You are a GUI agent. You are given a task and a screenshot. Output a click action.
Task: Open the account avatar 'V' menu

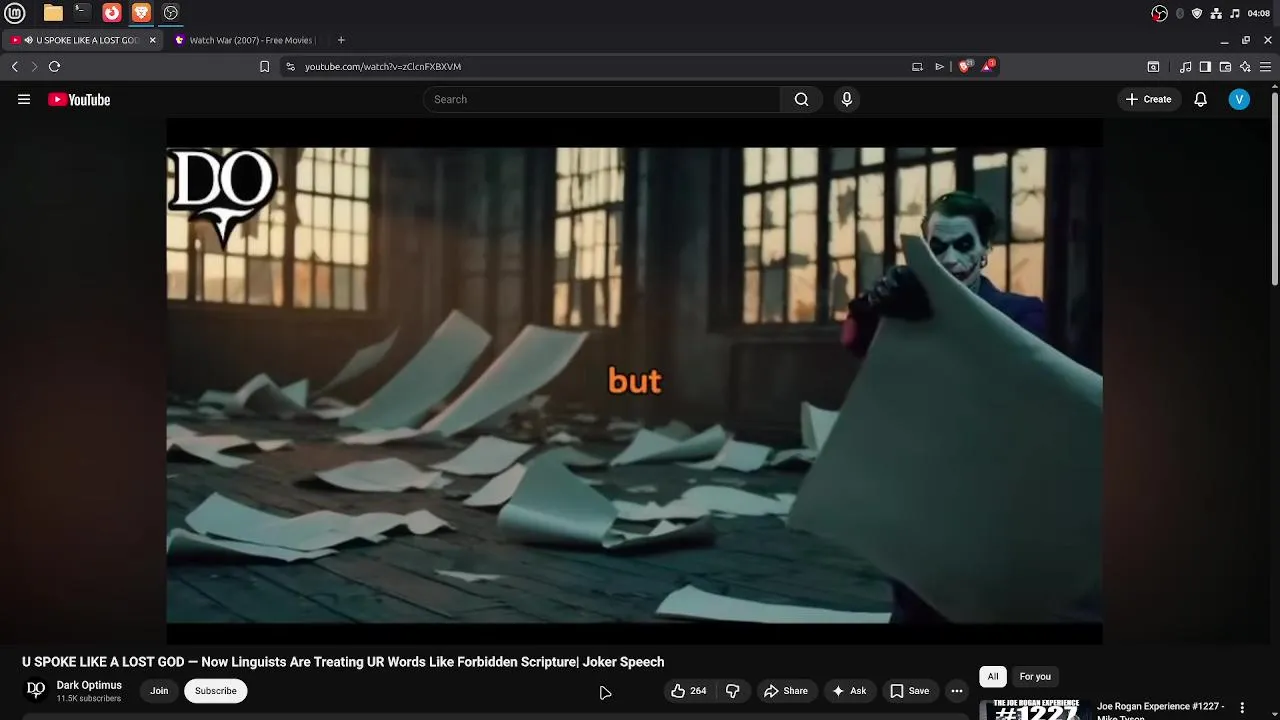(1239, 99)
